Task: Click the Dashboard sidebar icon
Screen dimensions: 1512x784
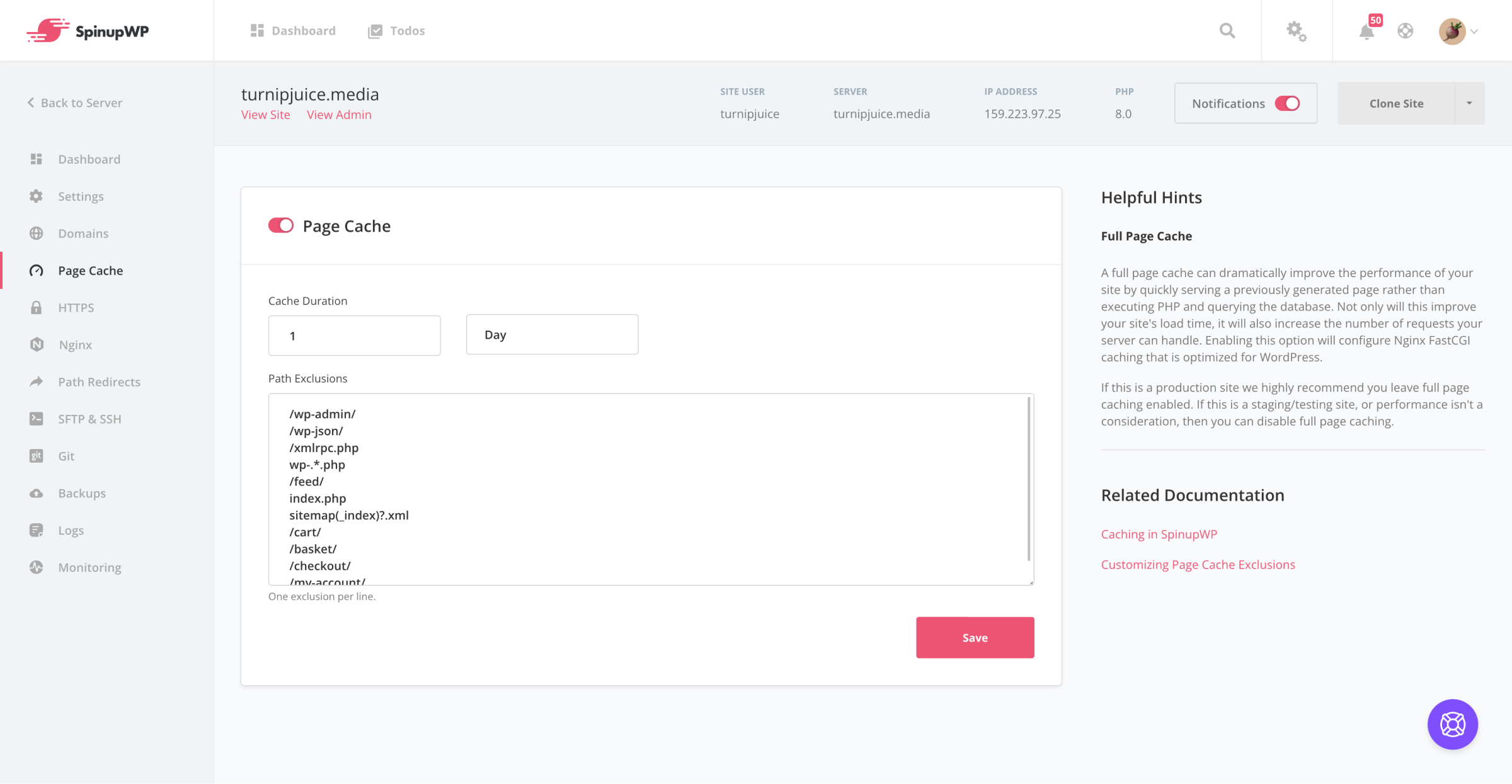Action: [37, 159]
